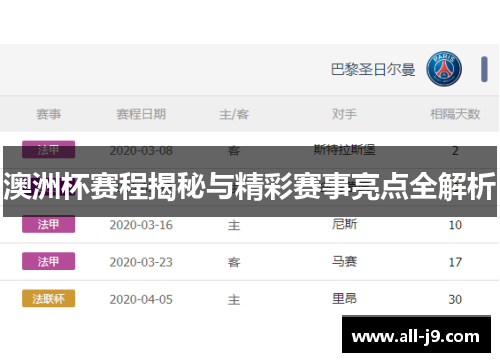
Task: Click the 主 cell in 尼斯 row
Action: 234,226
